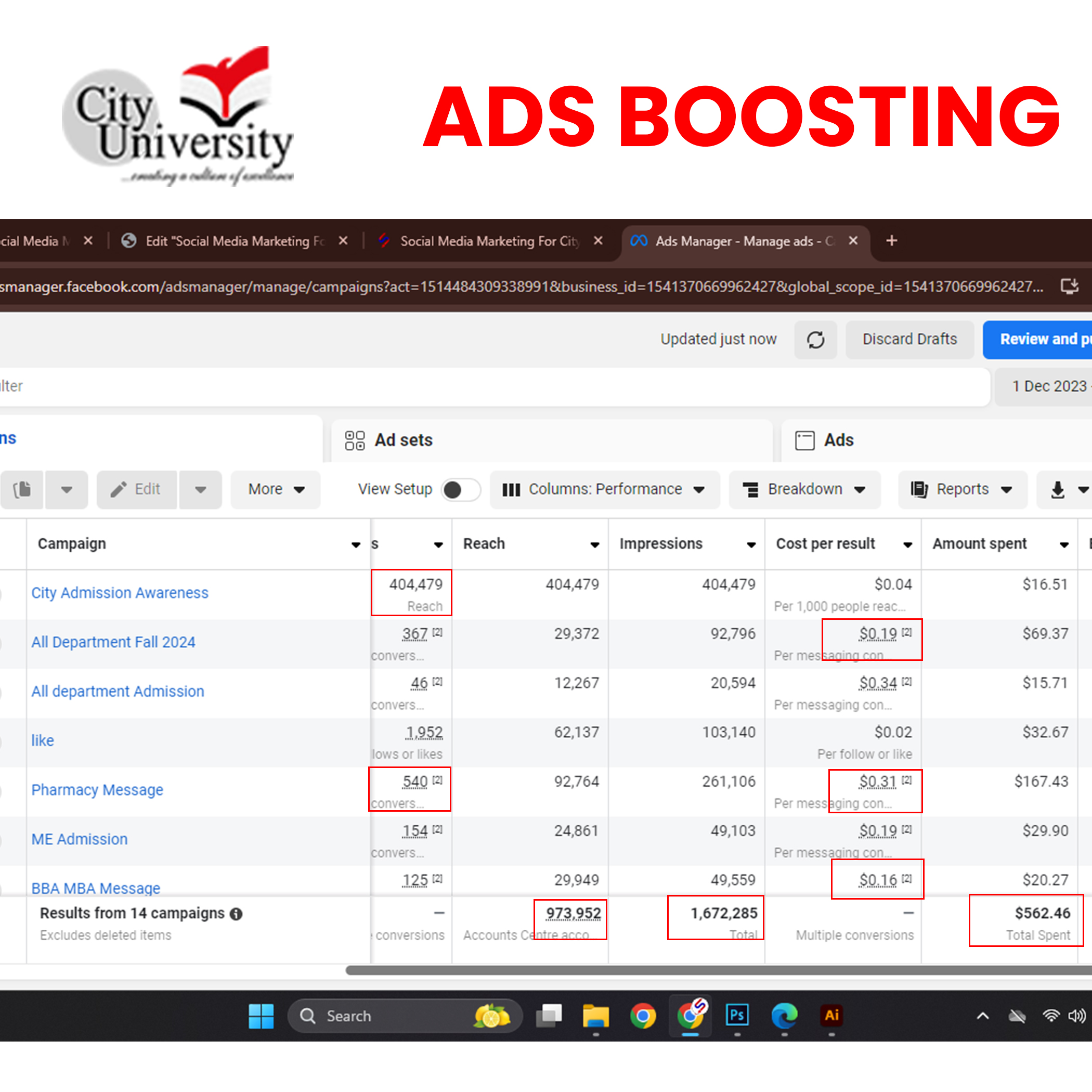
Task: Click the install app icon in address bar
Action: [x=1069, y=287]
